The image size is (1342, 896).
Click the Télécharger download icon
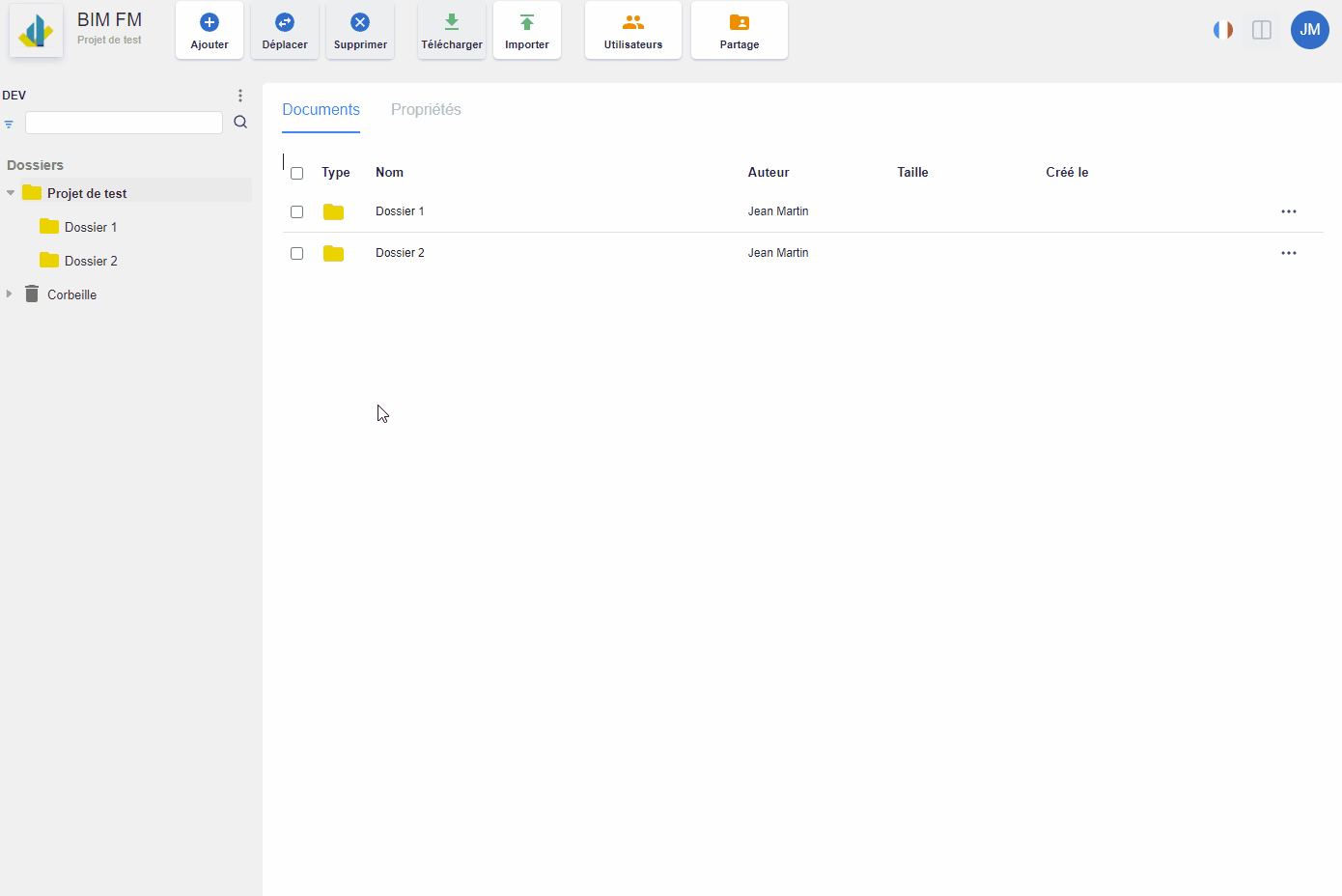[x=452, y=22]
